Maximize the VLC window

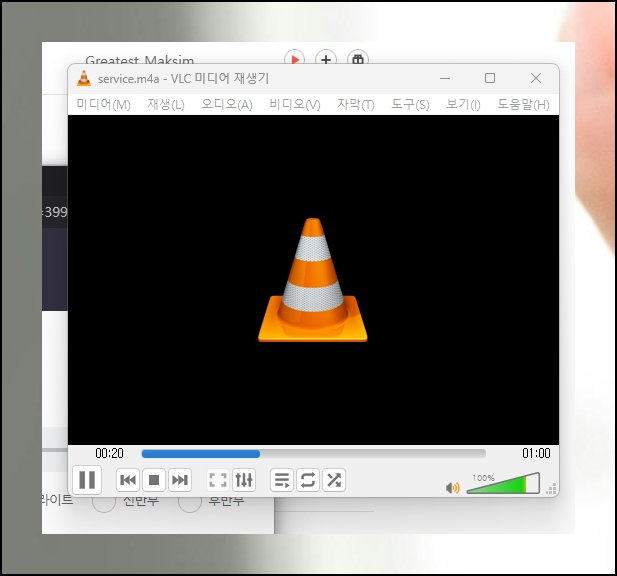coord(490,78)
